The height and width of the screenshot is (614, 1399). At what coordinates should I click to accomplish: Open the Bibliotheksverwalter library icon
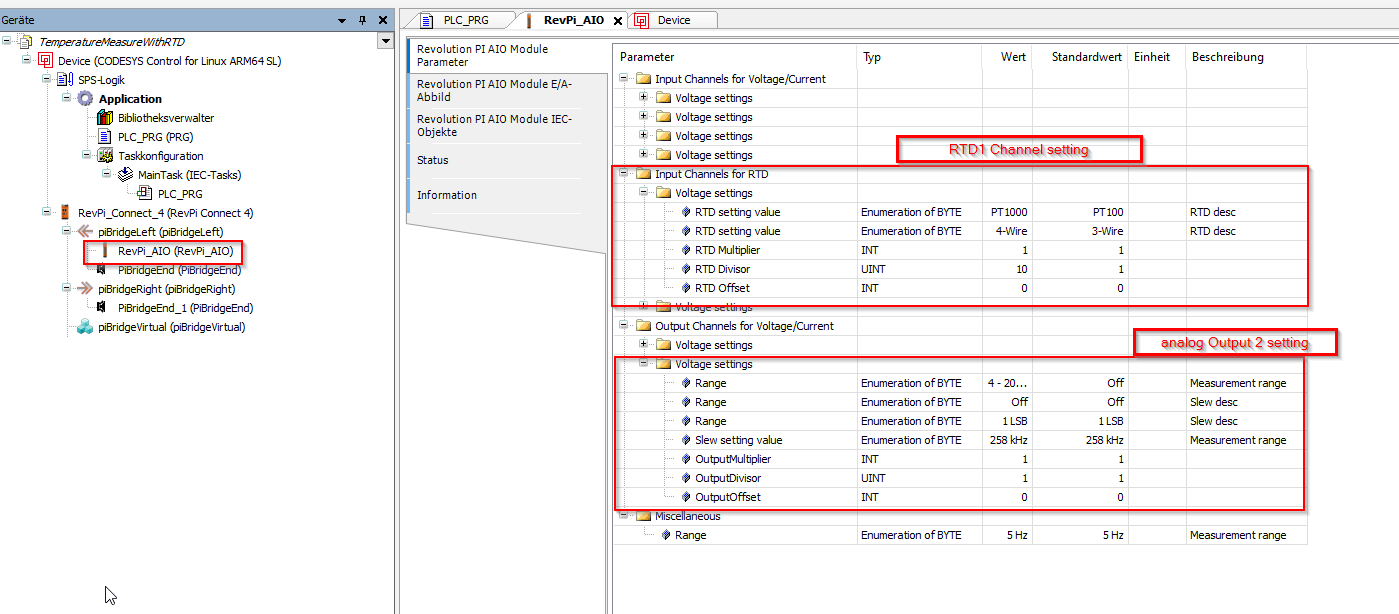(106, 117)
